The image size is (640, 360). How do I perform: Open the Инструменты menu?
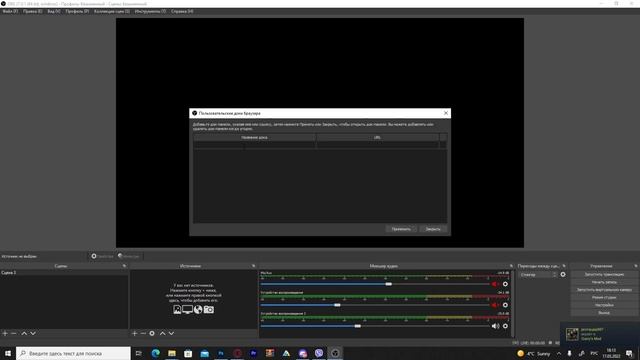point(150,11)
